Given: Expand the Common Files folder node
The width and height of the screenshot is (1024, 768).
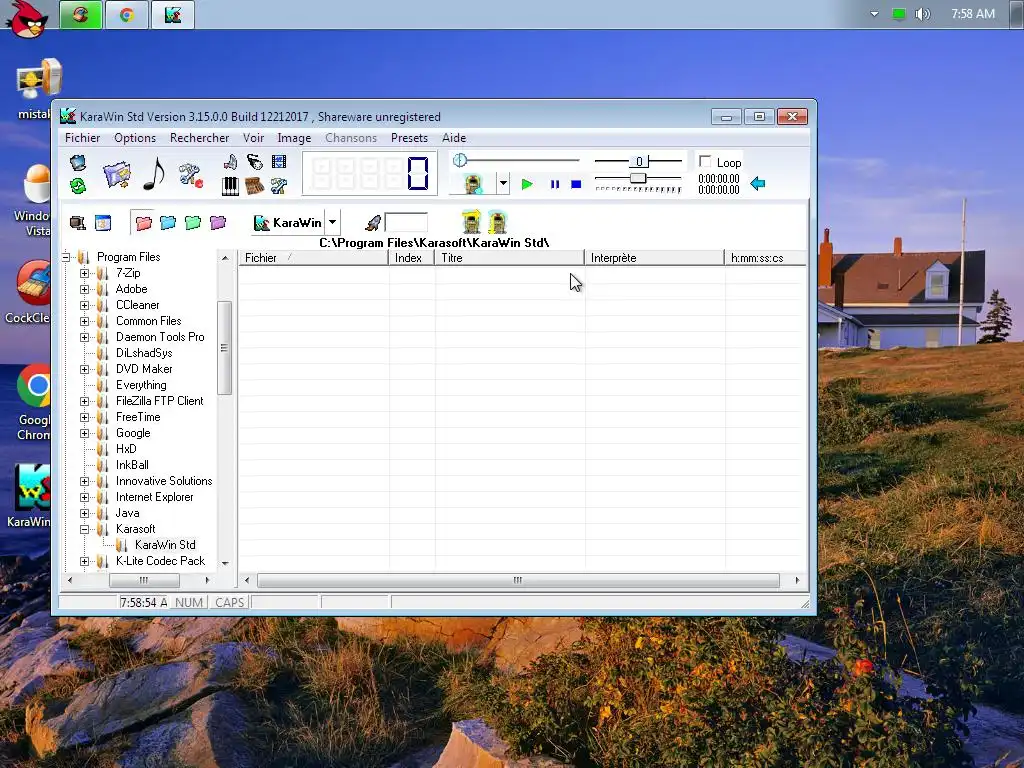Looking at the screenshot, I should click(84, 321).
